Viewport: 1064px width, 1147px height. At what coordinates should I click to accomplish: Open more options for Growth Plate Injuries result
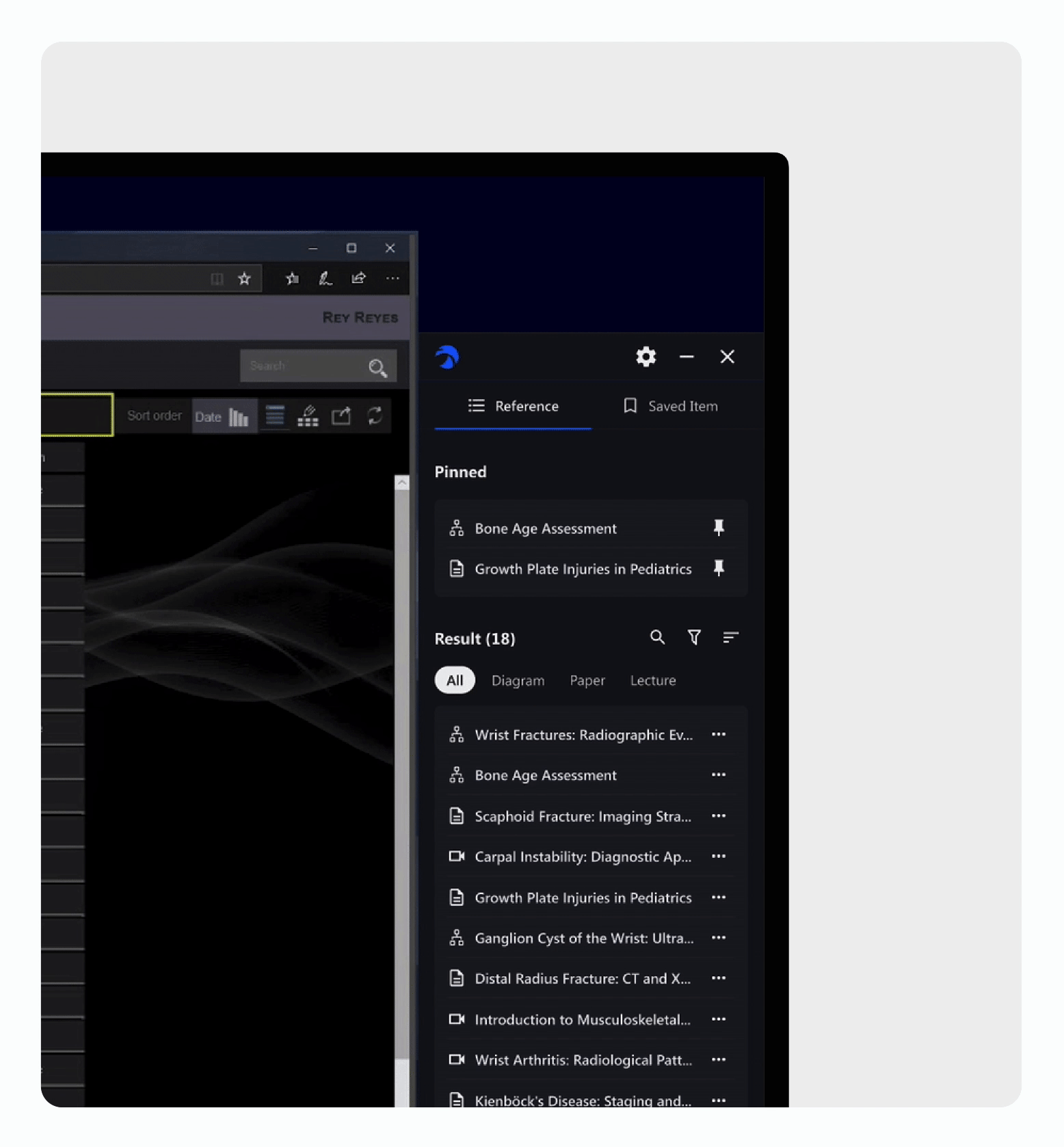719,897
